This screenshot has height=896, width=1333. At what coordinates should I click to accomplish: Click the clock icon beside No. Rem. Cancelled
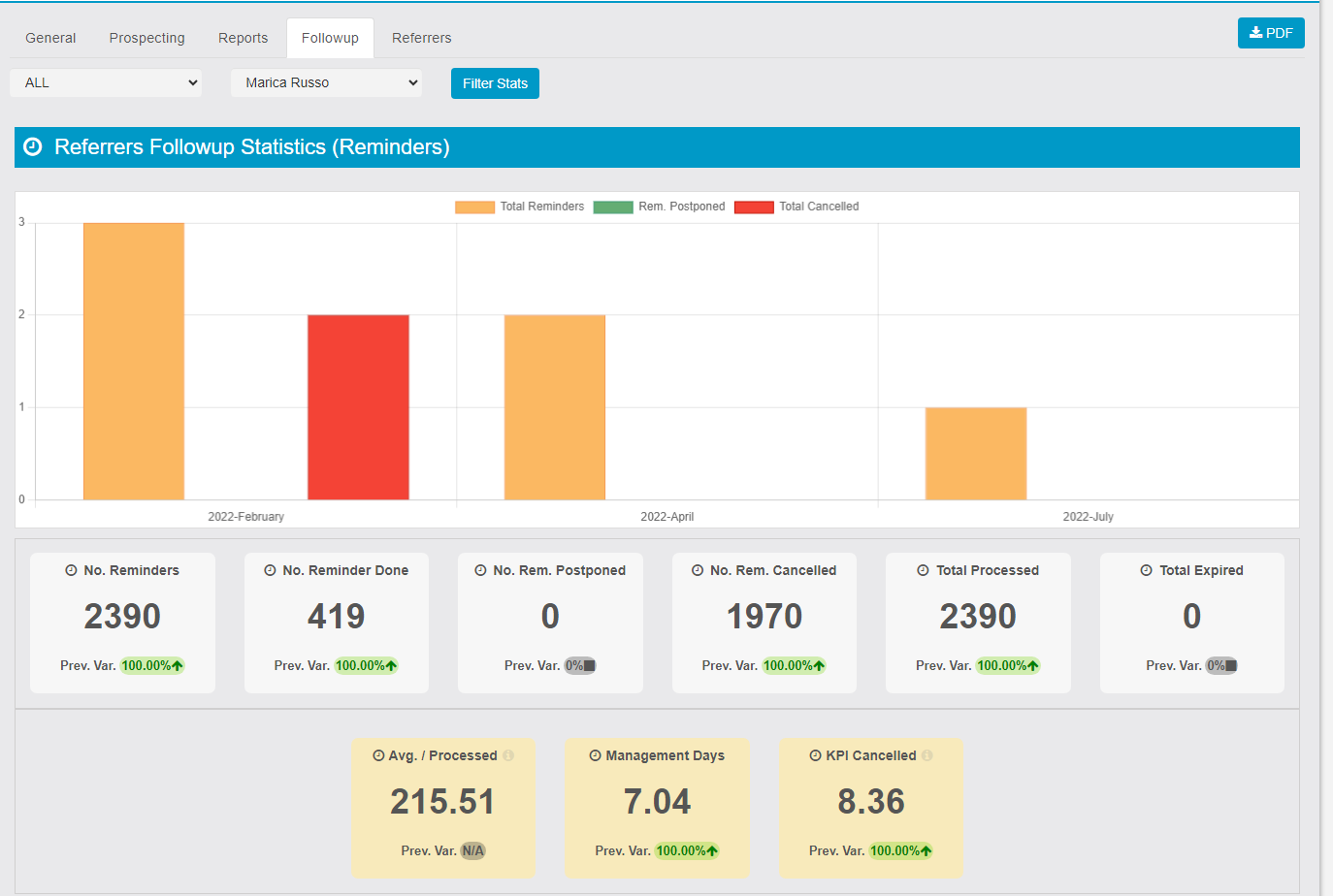point(697,570)
